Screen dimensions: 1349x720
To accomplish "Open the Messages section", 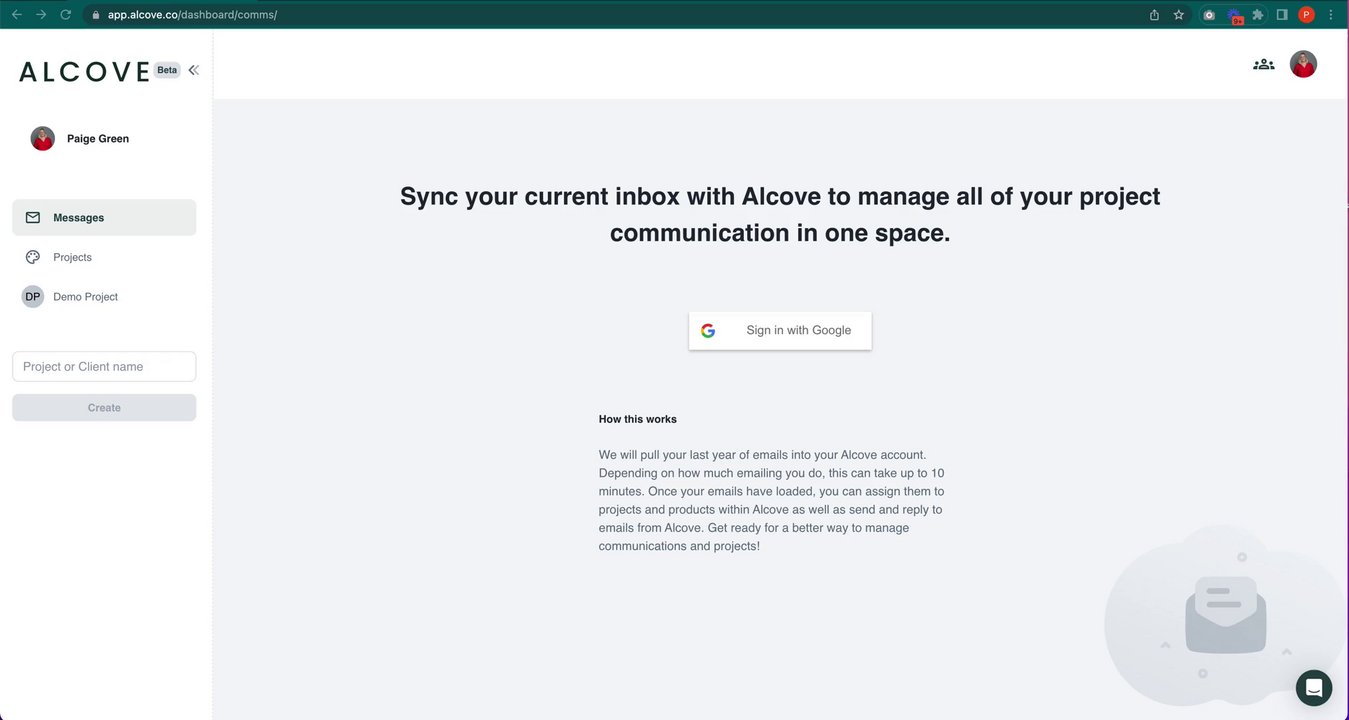I will (104, 218).
